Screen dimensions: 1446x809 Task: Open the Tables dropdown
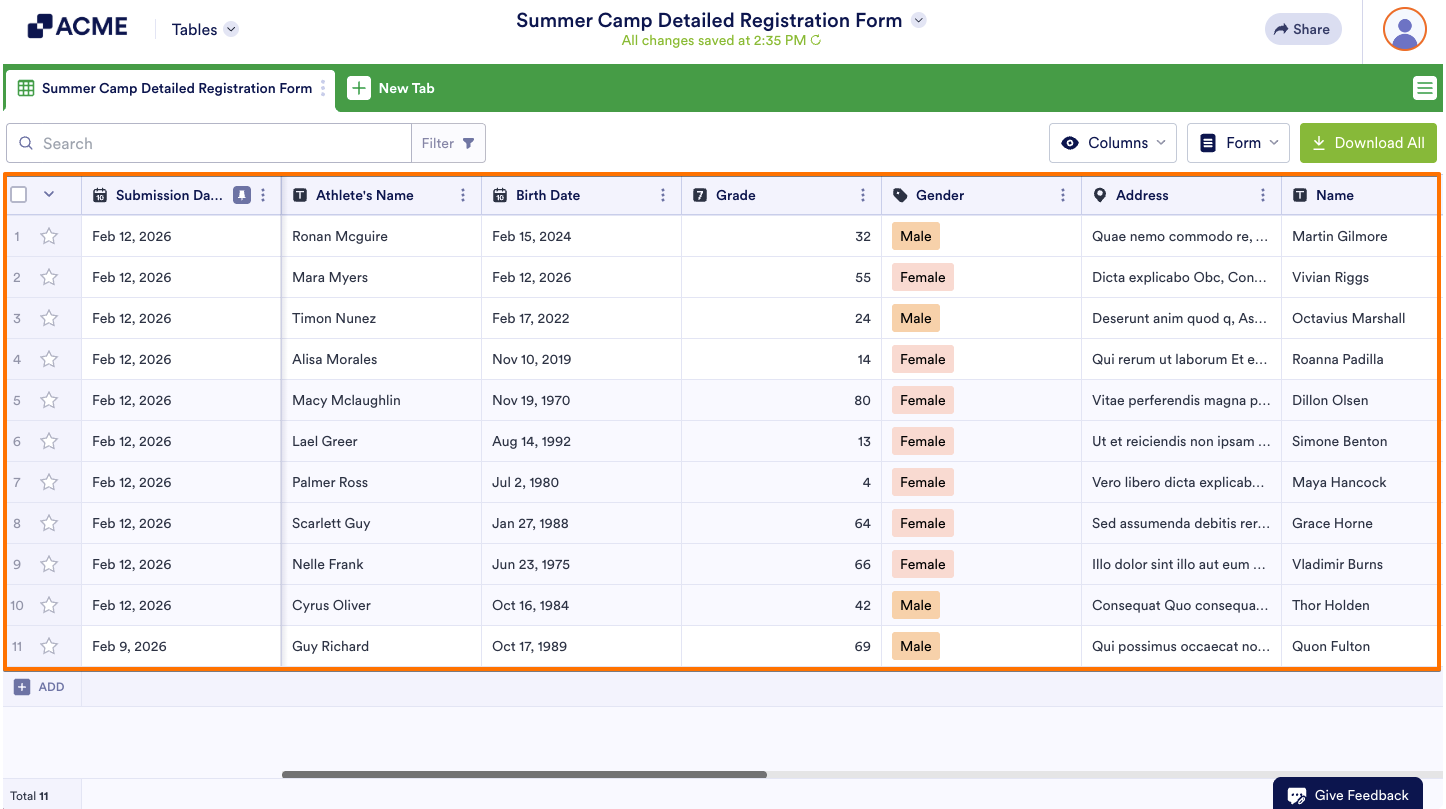pos(203,29)
